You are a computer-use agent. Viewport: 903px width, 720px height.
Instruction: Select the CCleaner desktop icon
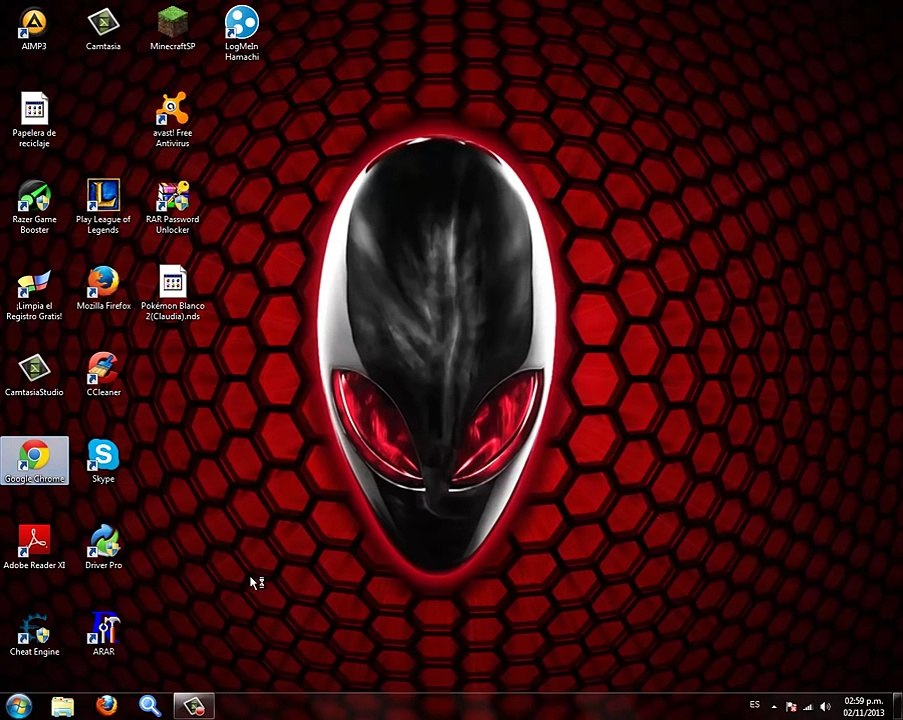pos(103,370)
